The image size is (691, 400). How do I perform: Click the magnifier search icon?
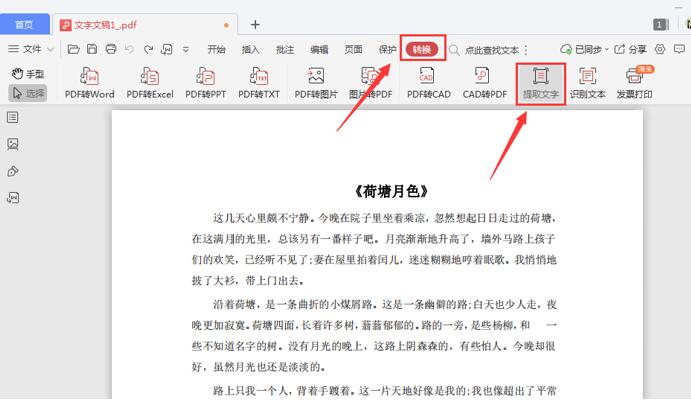click(454, 50)
